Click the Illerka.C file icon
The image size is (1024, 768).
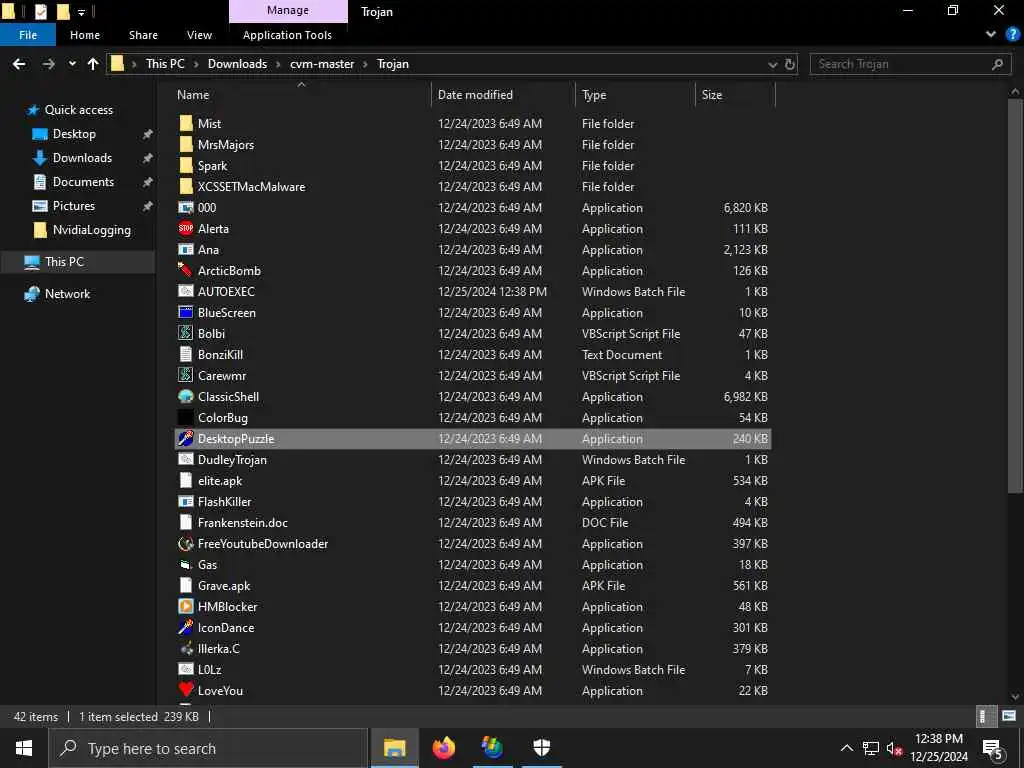click(185, 648)
